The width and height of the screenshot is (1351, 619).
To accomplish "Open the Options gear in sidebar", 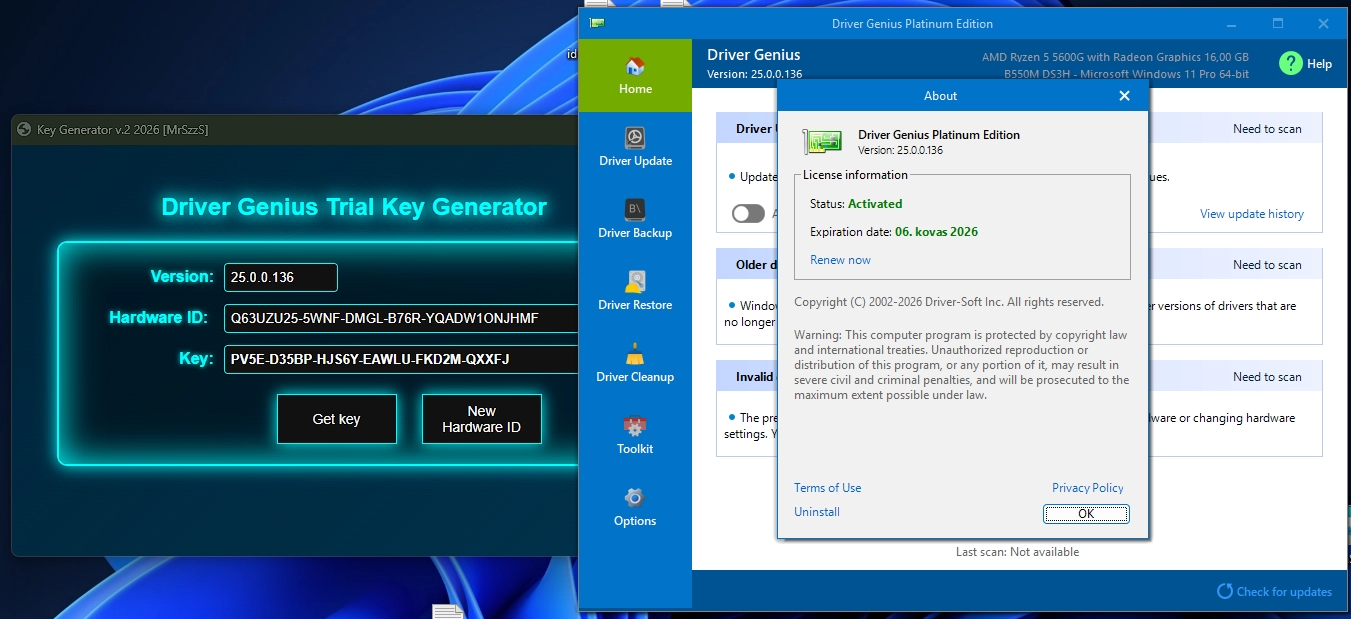I will 635,507.
